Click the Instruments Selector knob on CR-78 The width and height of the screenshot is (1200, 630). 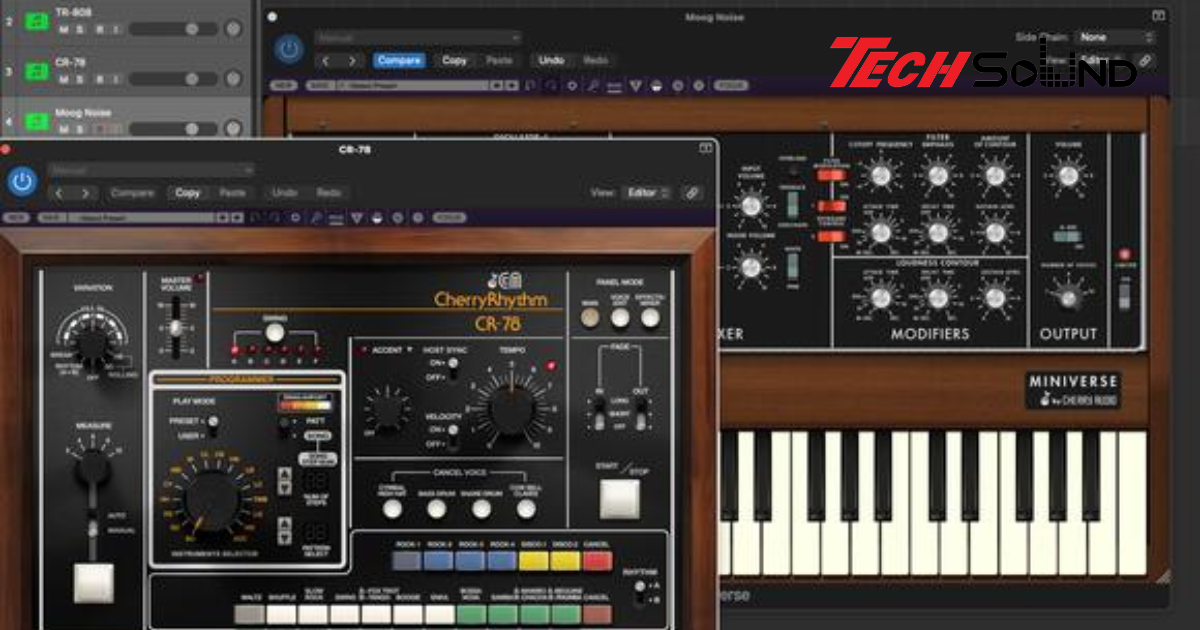(x=211, y=498)
